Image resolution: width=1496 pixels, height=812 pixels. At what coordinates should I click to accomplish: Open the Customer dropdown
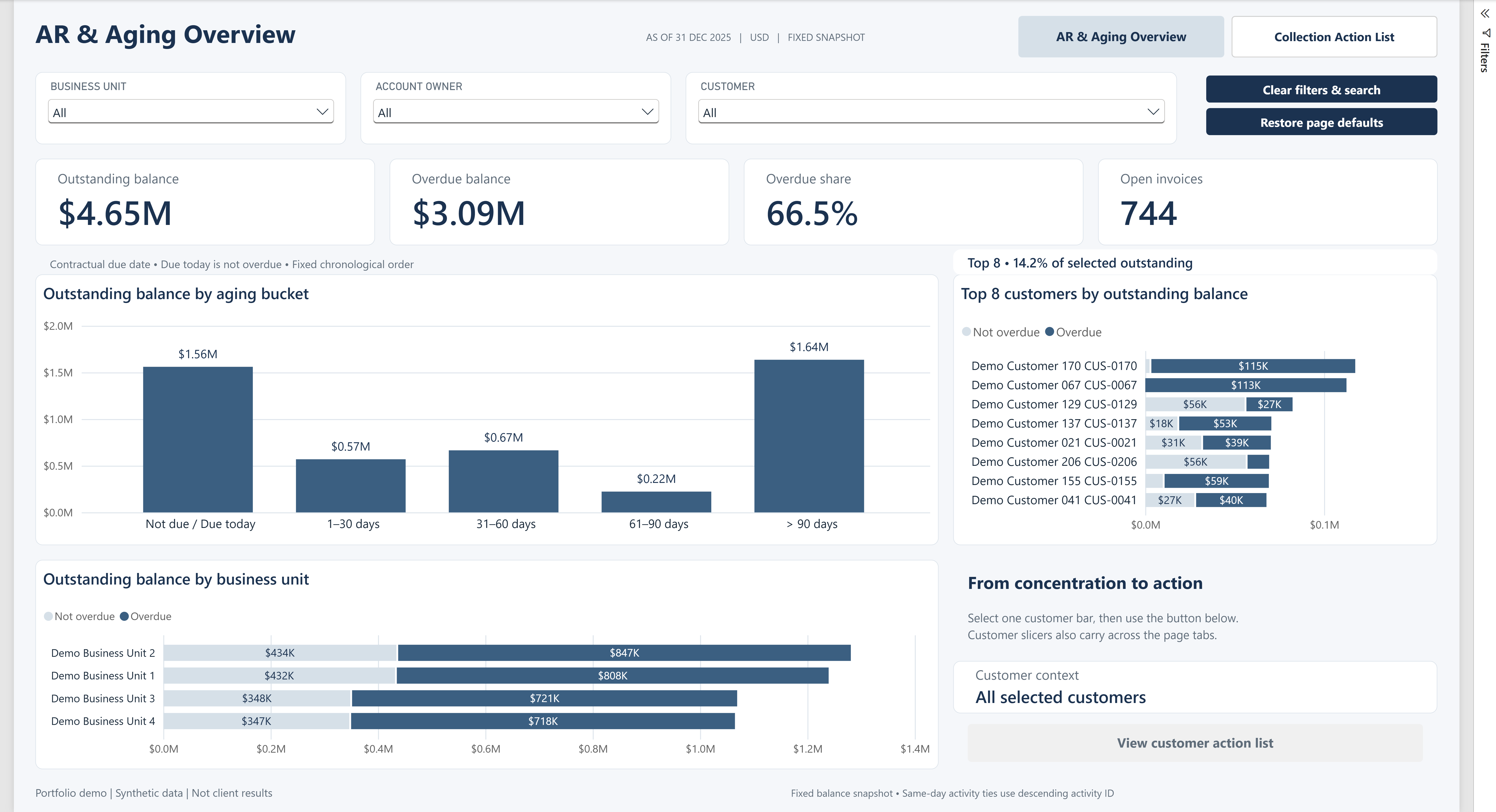point(931,112)
